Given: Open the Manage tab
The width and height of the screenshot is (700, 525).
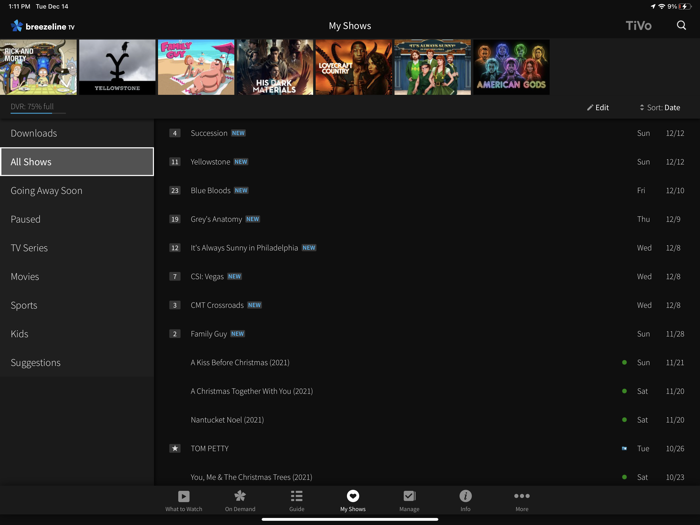Looking at the screenshot, I should (409, 500).
